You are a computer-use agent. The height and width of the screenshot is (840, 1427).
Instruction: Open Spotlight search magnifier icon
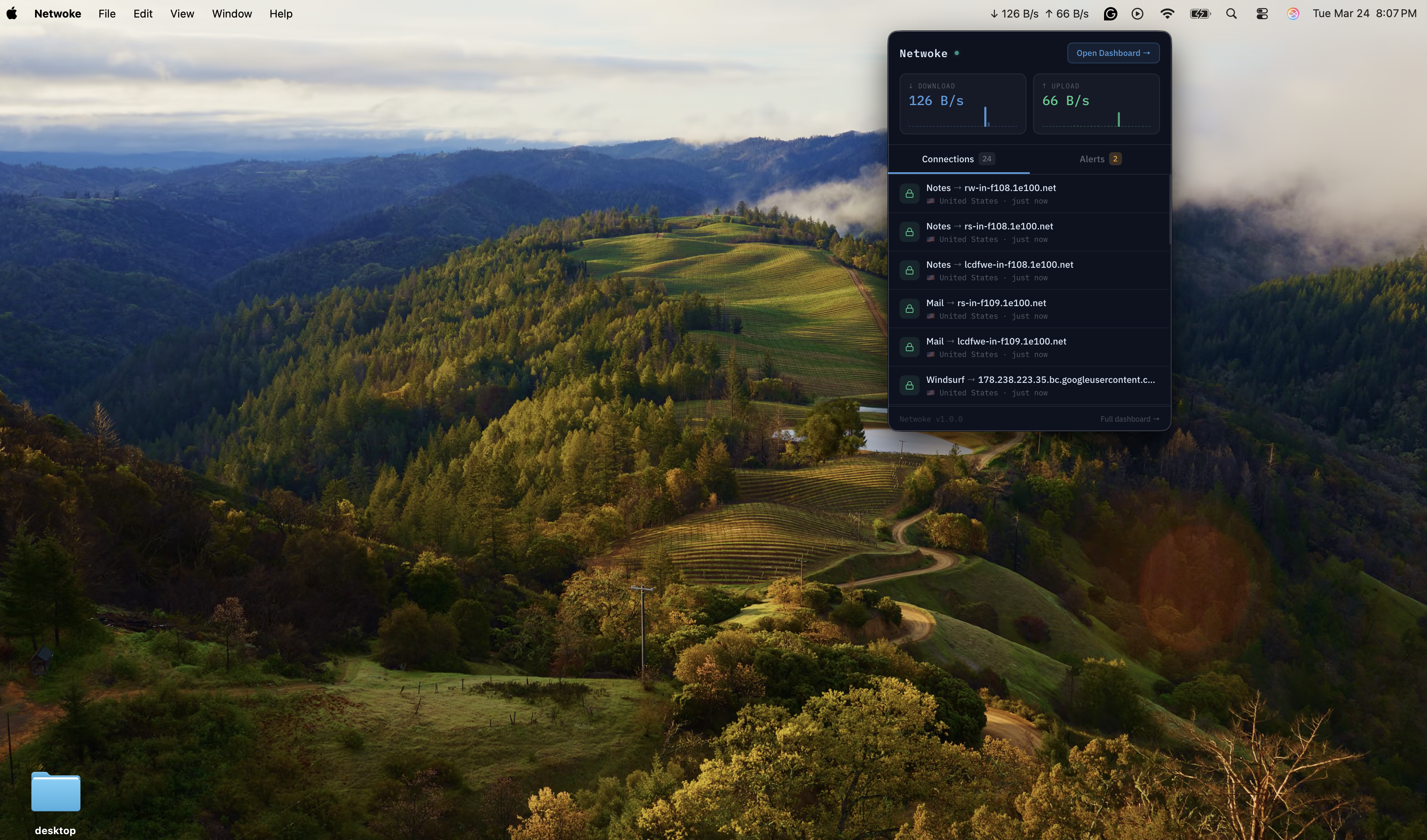coord(1231,14)
